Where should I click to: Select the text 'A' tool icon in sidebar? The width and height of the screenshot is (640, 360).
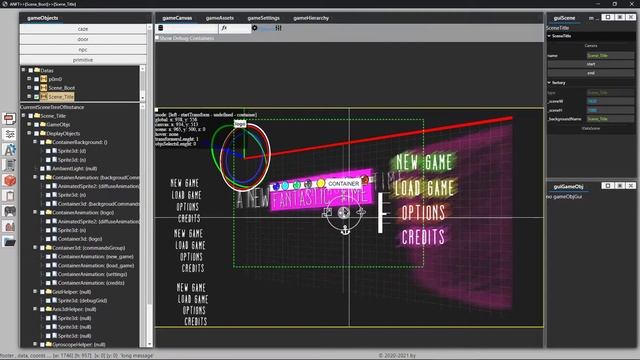click(9, 149)
